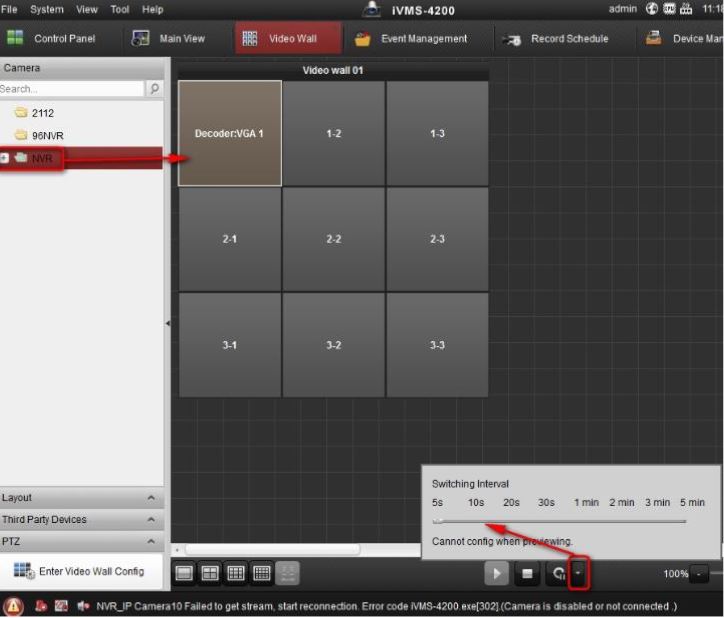Select video wall window 2-1
This screenshot has height=618, width=724.
229,239
